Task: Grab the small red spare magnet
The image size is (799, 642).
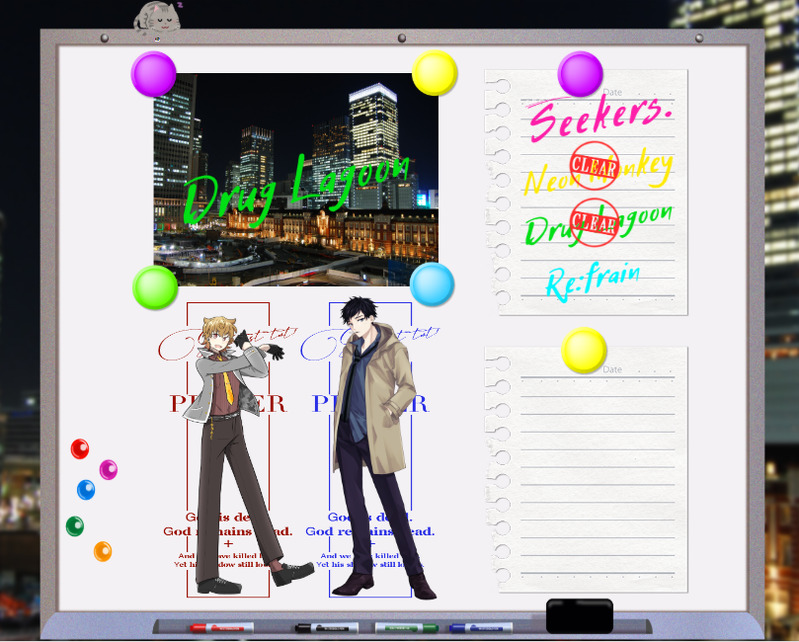Action: 80,449
